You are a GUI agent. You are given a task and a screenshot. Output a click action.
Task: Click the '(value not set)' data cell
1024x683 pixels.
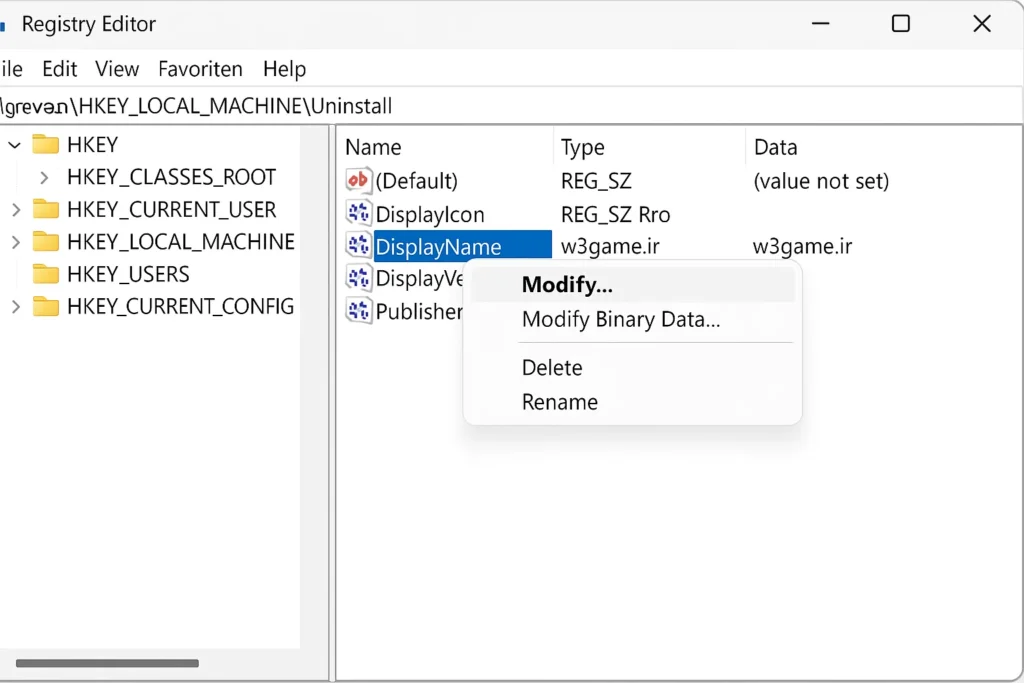click(821, 181)
